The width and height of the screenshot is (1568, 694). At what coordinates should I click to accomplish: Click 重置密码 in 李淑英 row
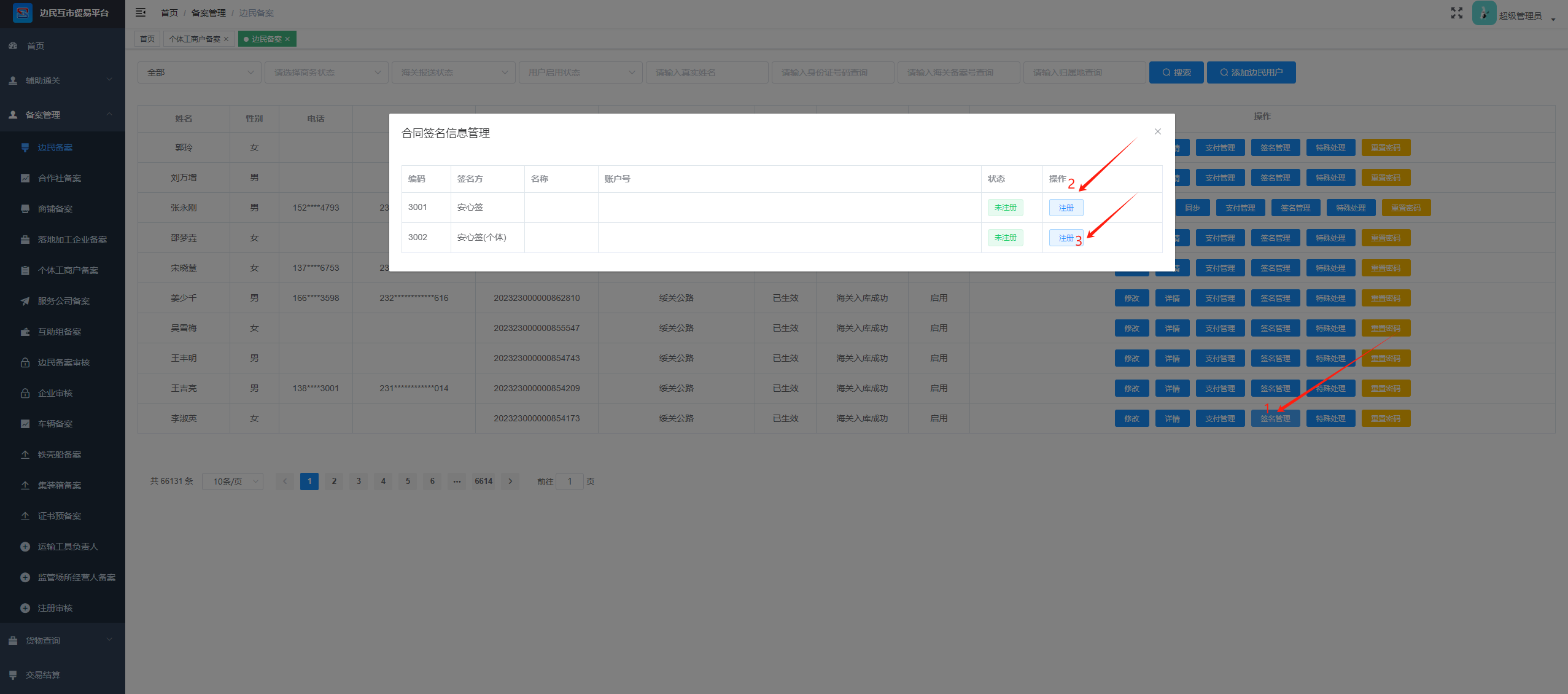[x=1386, y=419]
